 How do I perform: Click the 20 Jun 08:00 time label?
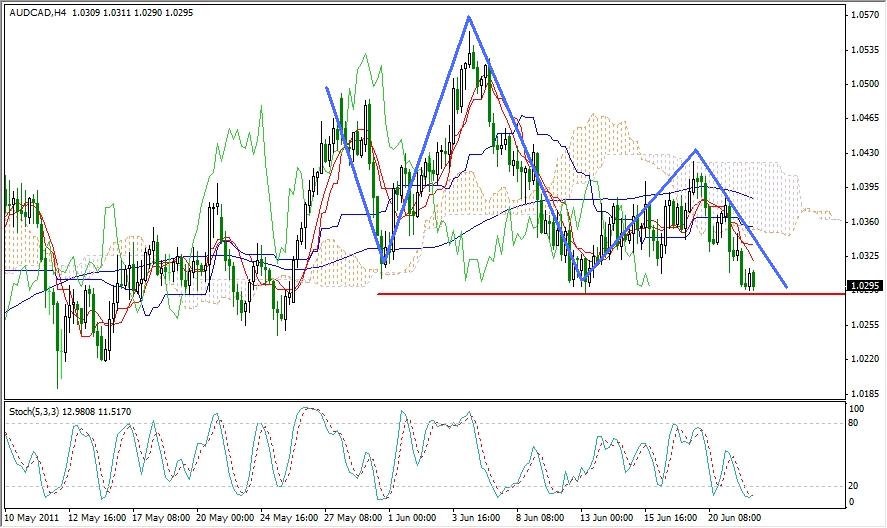(x=734, y=517)
